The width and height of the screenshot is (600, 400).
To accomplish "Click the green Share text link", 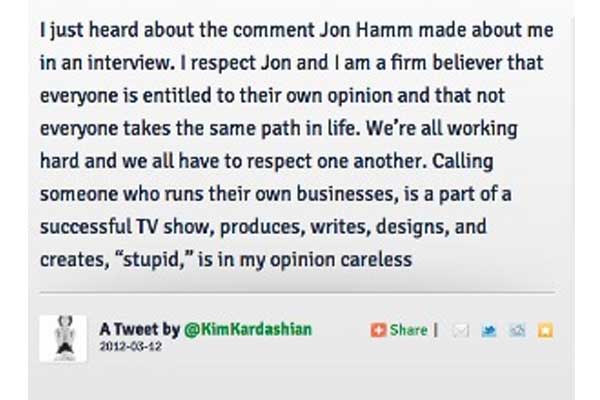I will click(408, 330).
